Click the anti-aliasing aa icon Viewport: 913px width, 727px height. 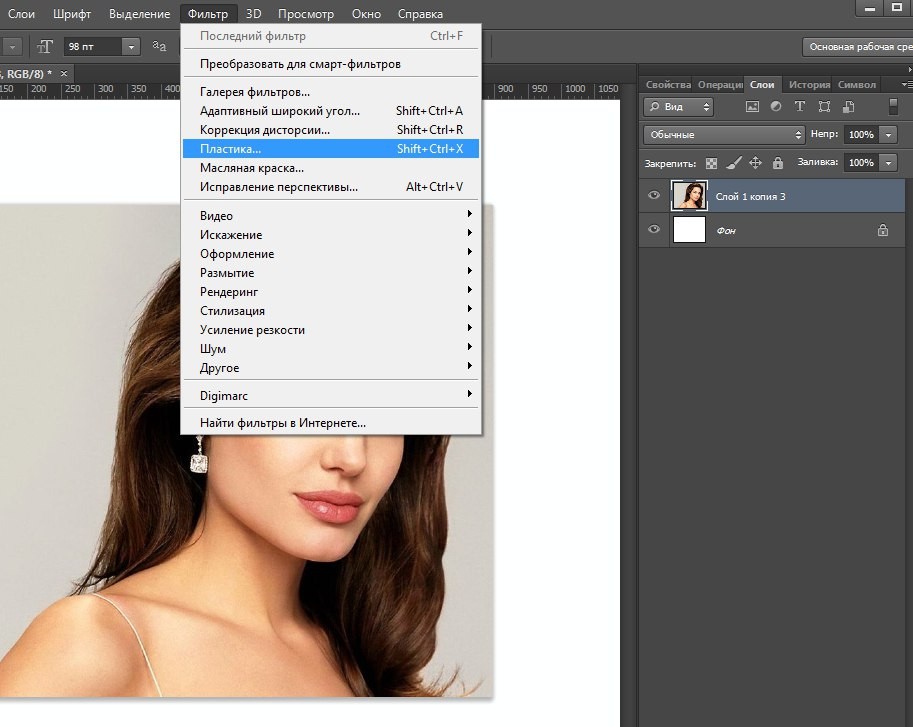coord(159,45)
